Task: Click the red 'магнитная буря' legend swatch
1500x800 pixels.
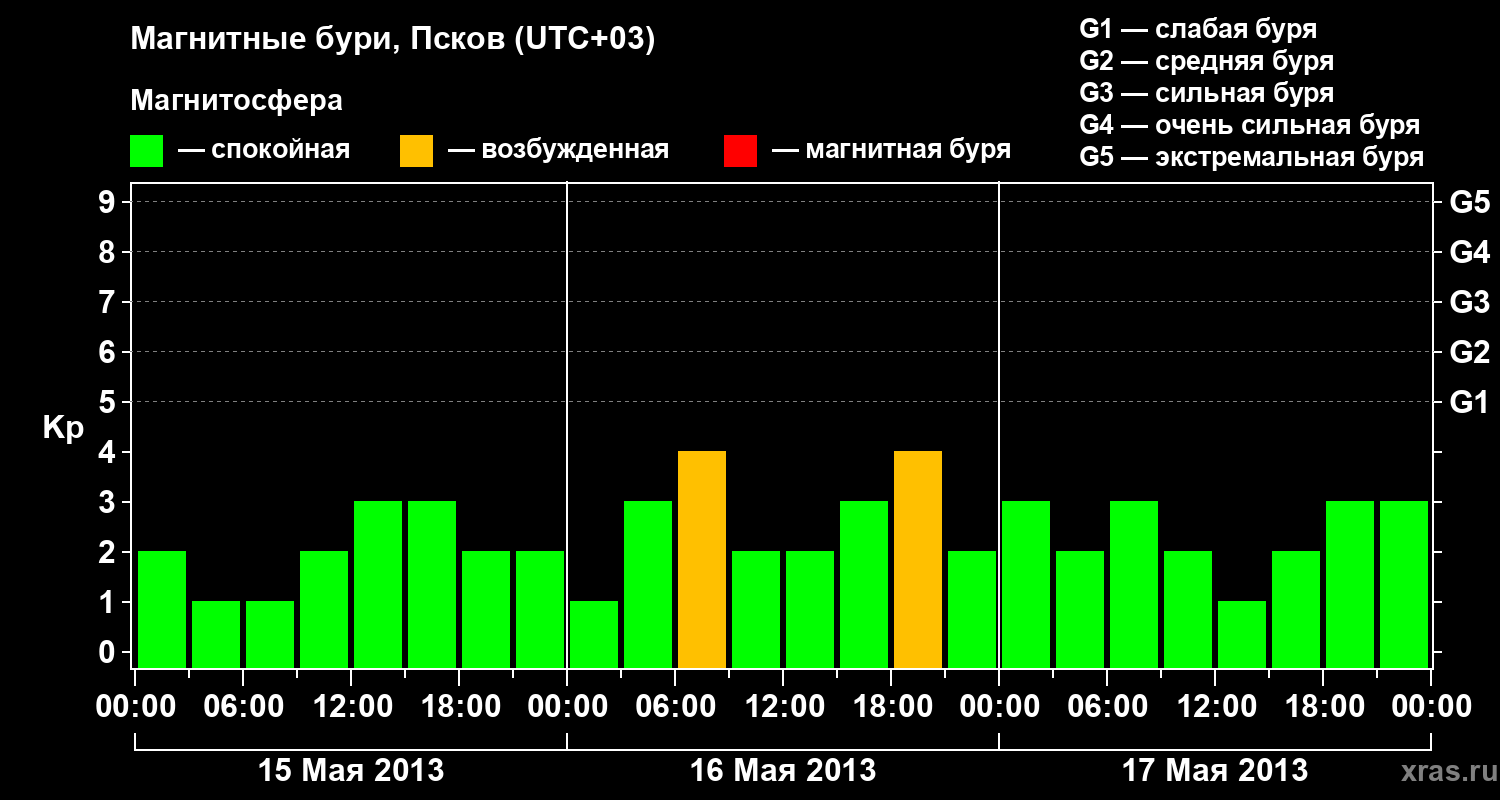Action: tap(740, 151)
